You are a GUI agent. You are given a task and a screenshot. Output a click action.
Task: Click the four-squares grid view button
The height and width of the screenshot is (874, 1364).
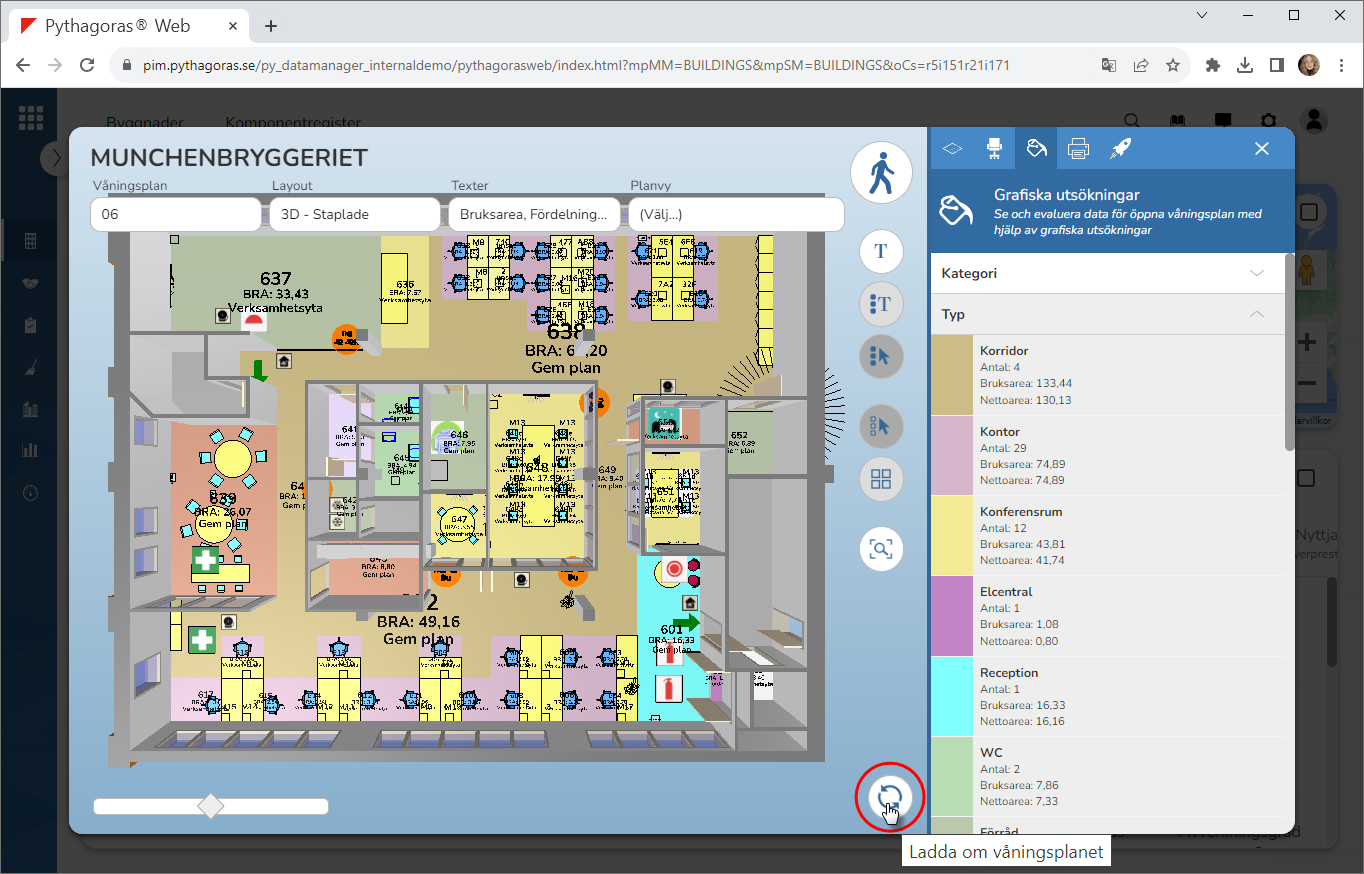pos(881,479)
